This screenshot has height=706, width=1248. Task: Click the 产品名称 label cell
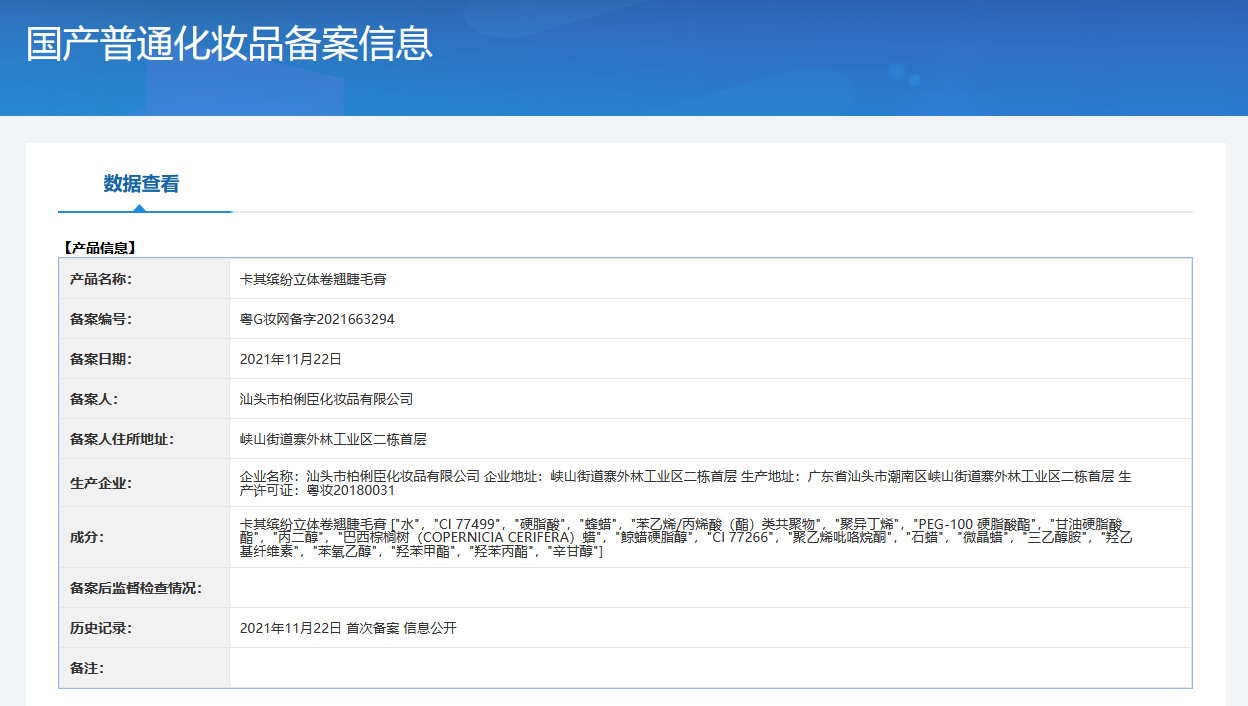tap(144, 279)
